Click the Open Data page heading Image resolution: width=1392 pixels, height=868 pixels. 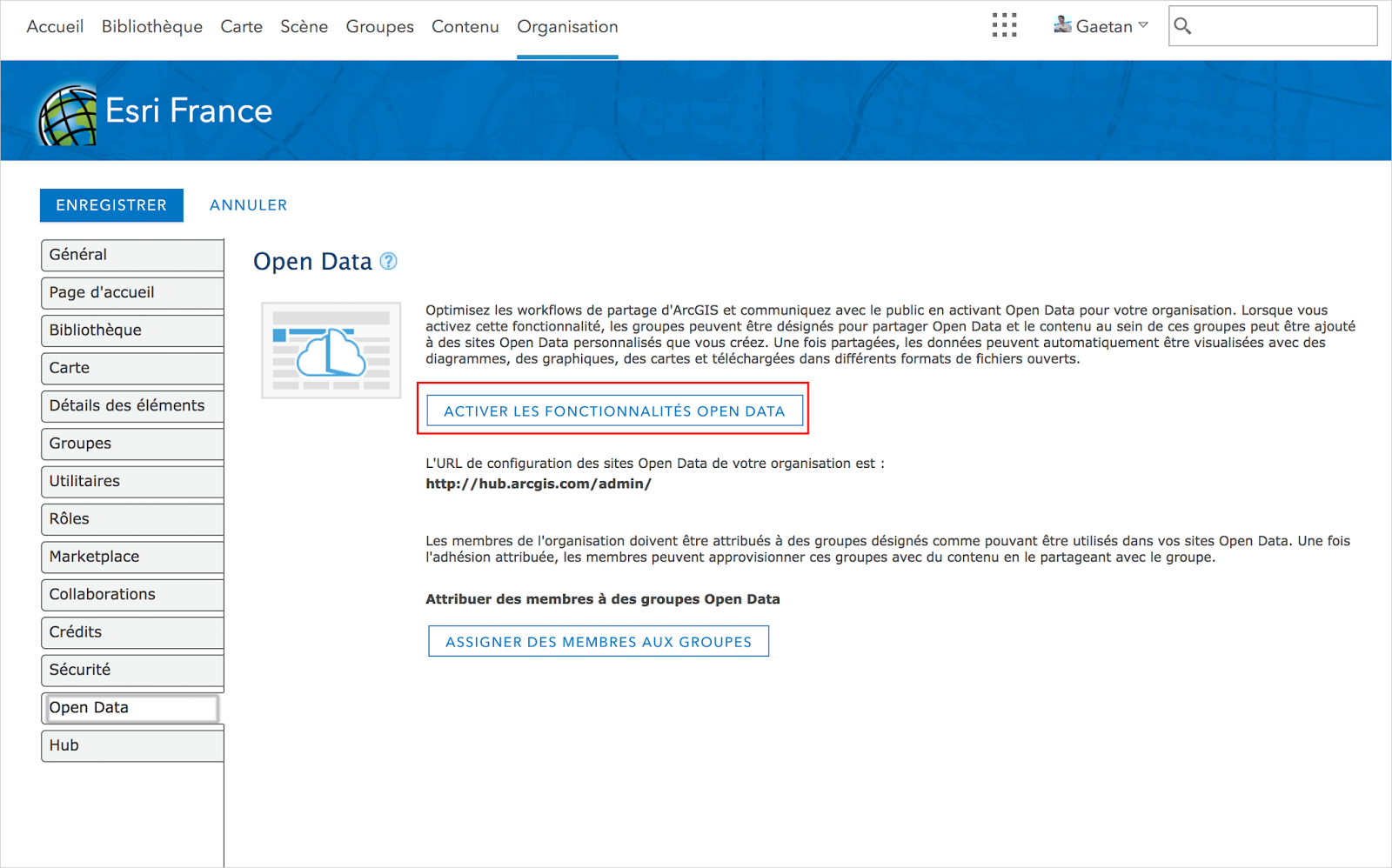pos(312,261)
